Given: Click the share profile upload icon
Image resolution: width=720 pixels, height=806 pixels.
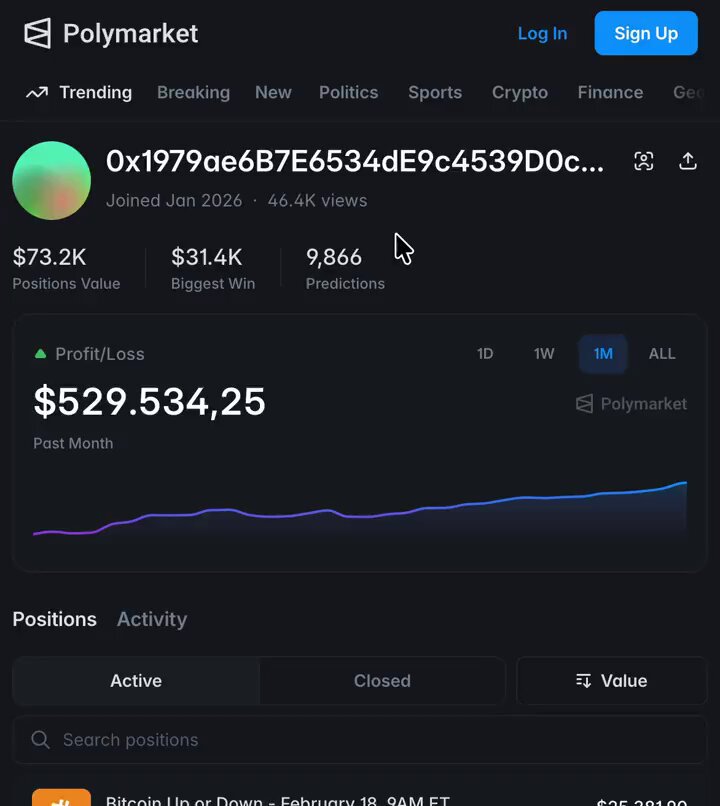Looking at the screenshot, I should pos(687,160).
